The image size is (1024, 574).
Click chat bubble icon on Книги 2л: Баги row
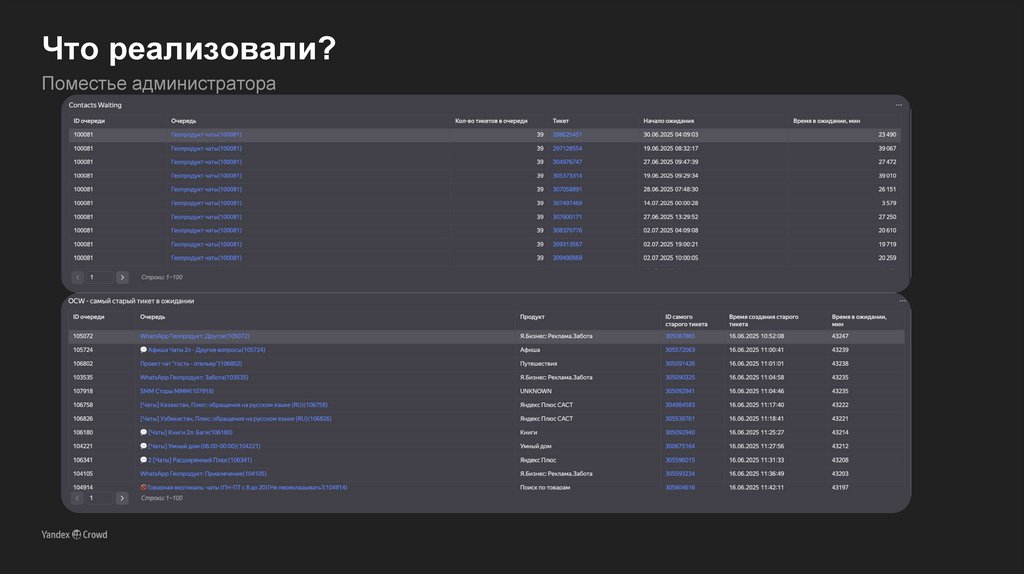point(144,432)
